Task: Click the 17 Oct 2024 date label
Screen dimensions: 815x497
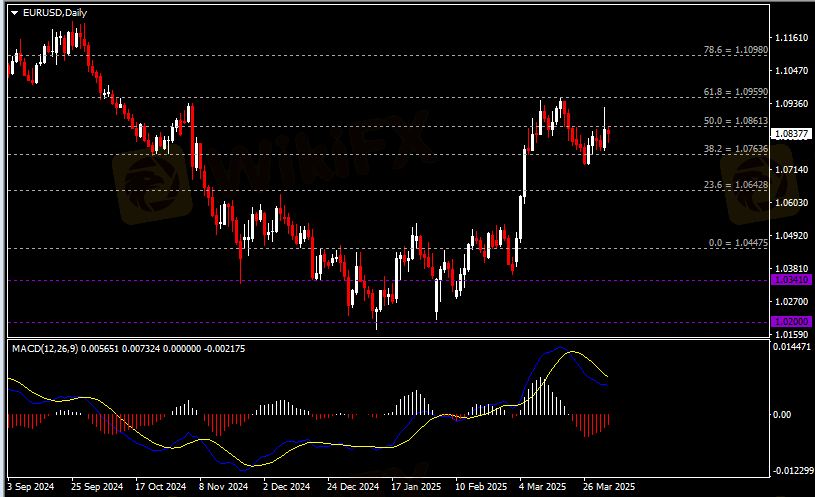Action: (161, 487)
